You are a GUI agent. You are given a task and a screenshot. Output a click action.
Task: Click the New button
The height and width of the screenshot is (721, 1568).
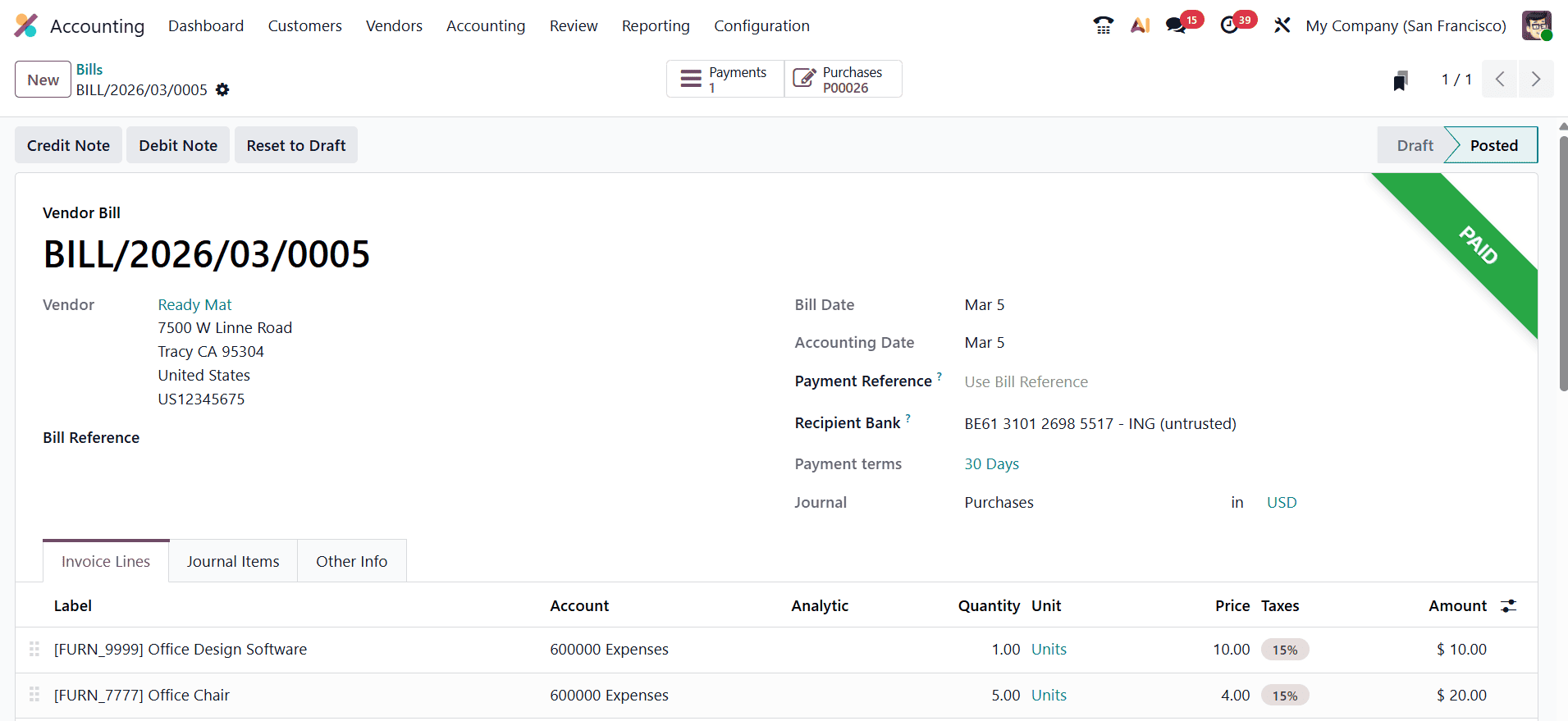click(43, 80)
